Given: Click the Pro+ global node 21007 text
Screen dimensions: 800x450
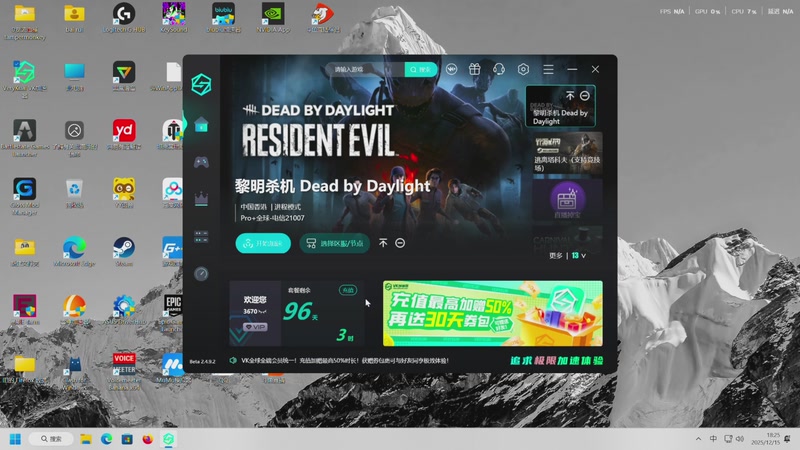Looking at the screenshot, I should pos(272,218).
